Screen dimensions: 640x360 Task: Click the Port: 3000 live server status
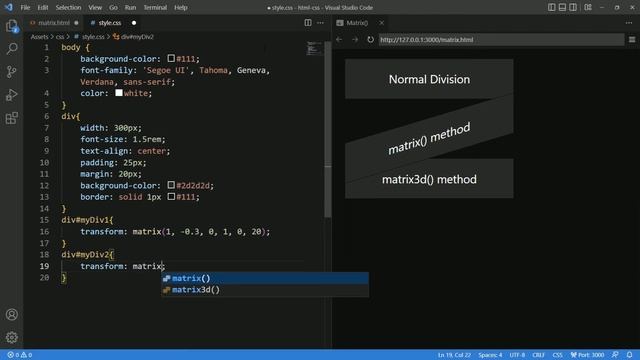pyautogui.click(x=587, y=355)
